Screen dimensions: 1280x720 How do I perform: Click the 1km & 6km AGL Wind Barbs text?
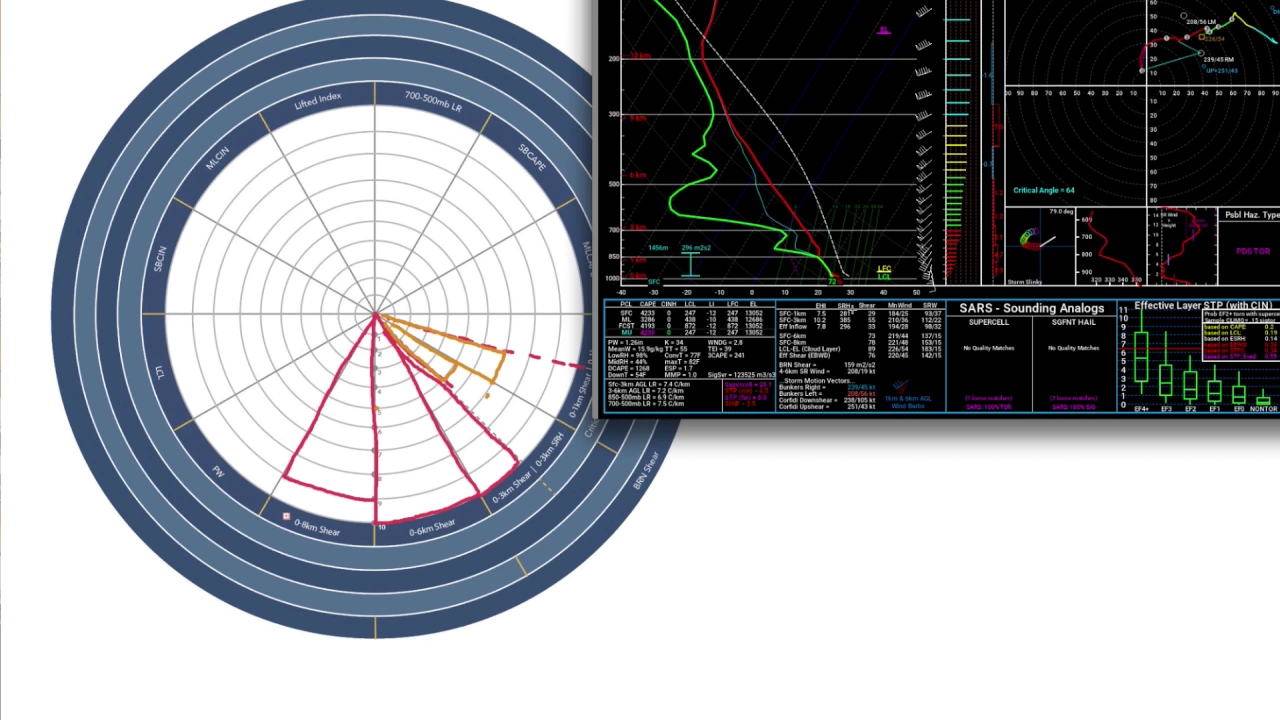[x=909, y=400]
